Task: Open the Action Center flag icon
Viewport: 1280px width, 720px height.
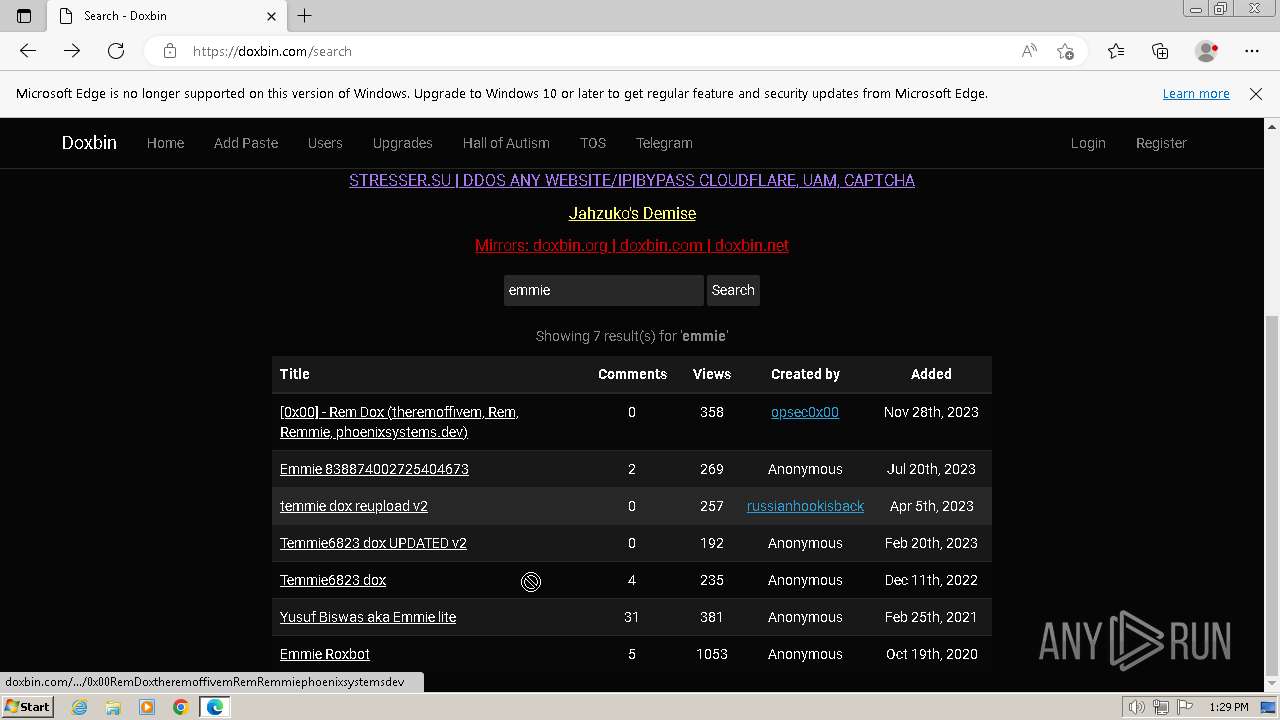Action: (x=1185, y=707)
